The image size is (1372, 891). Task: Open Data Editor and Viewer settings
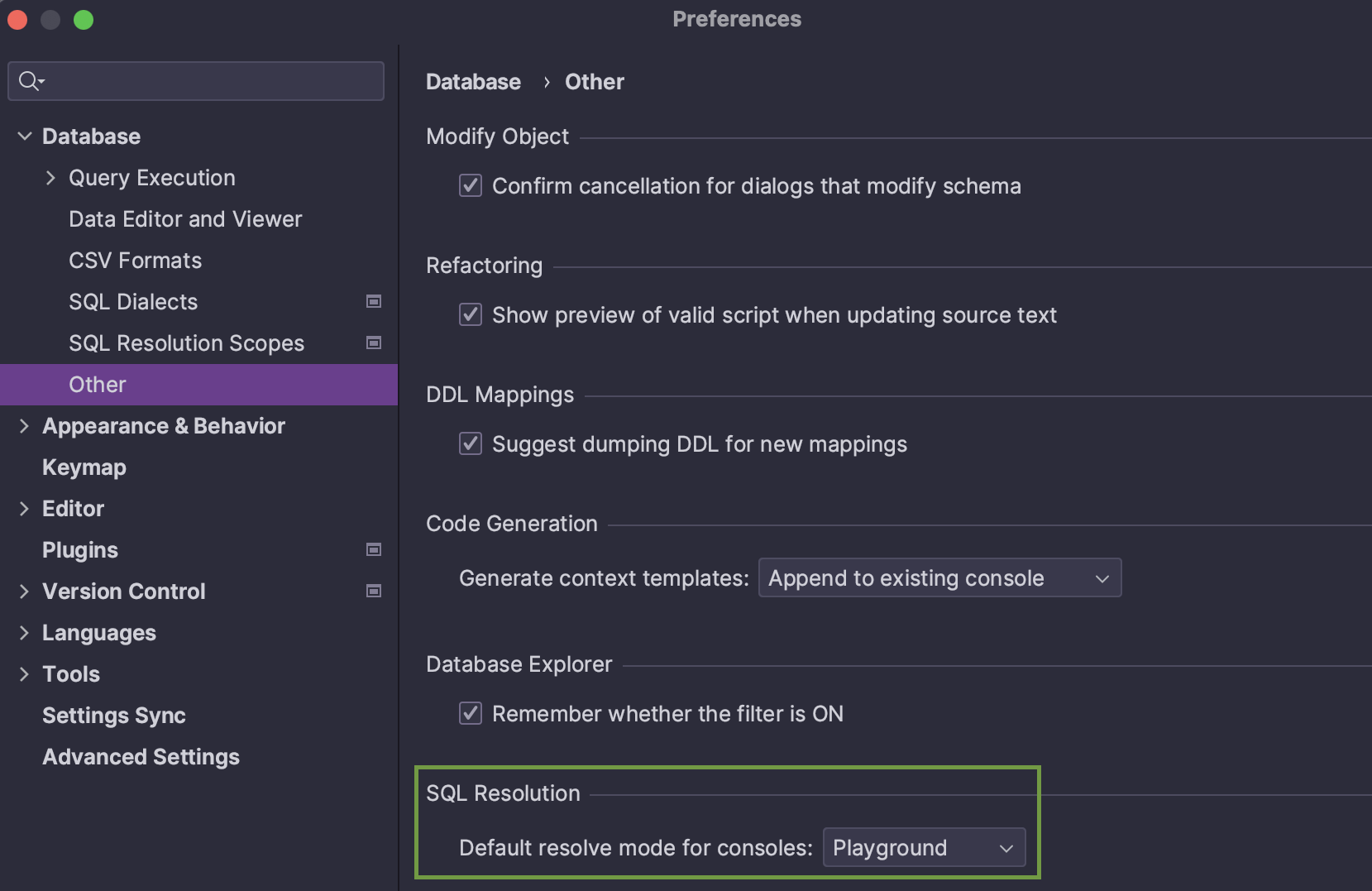click(185, 218)
